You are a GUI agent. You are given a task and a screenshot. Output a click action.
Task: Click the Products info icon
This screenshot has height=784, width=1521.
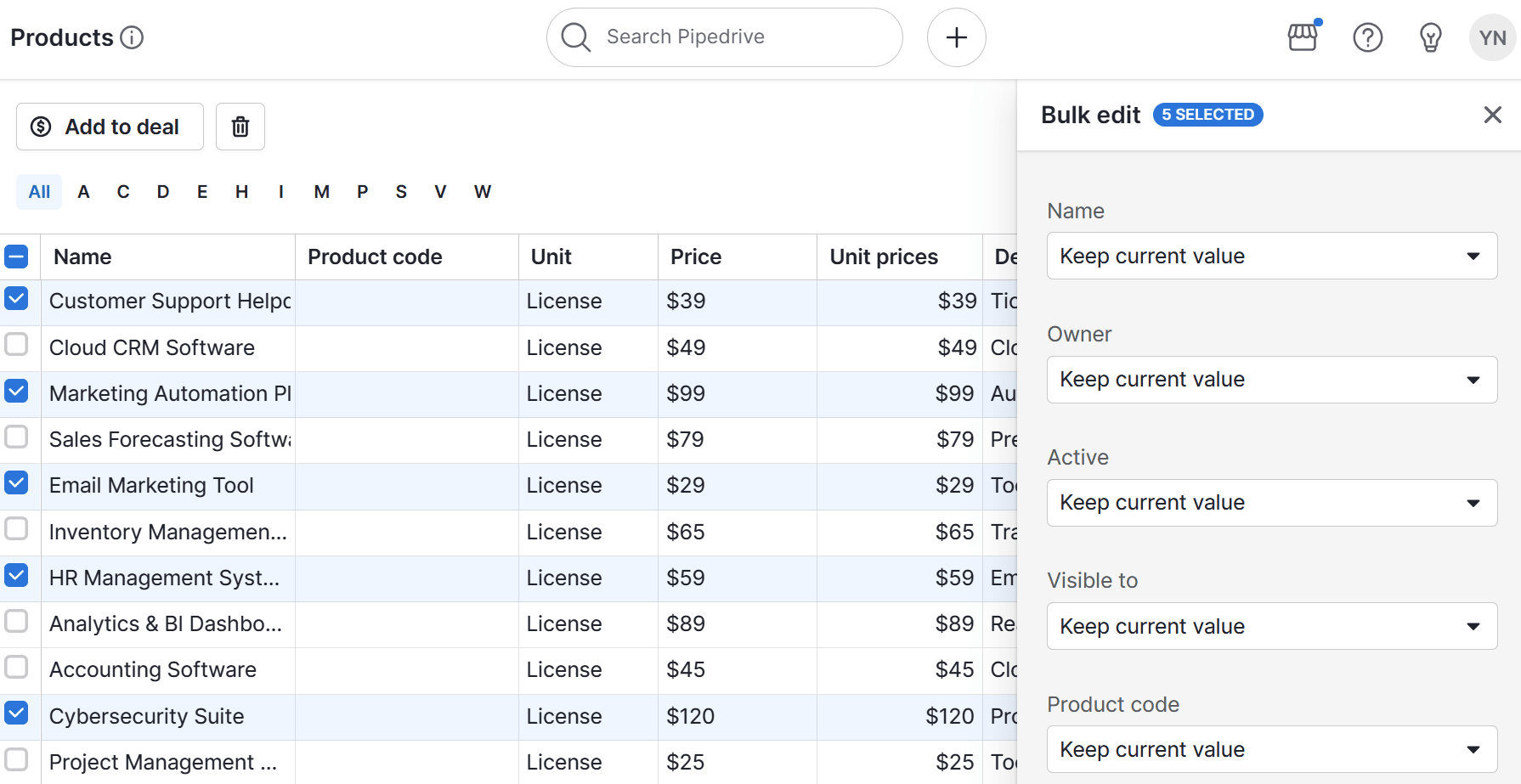click(132, 37)
